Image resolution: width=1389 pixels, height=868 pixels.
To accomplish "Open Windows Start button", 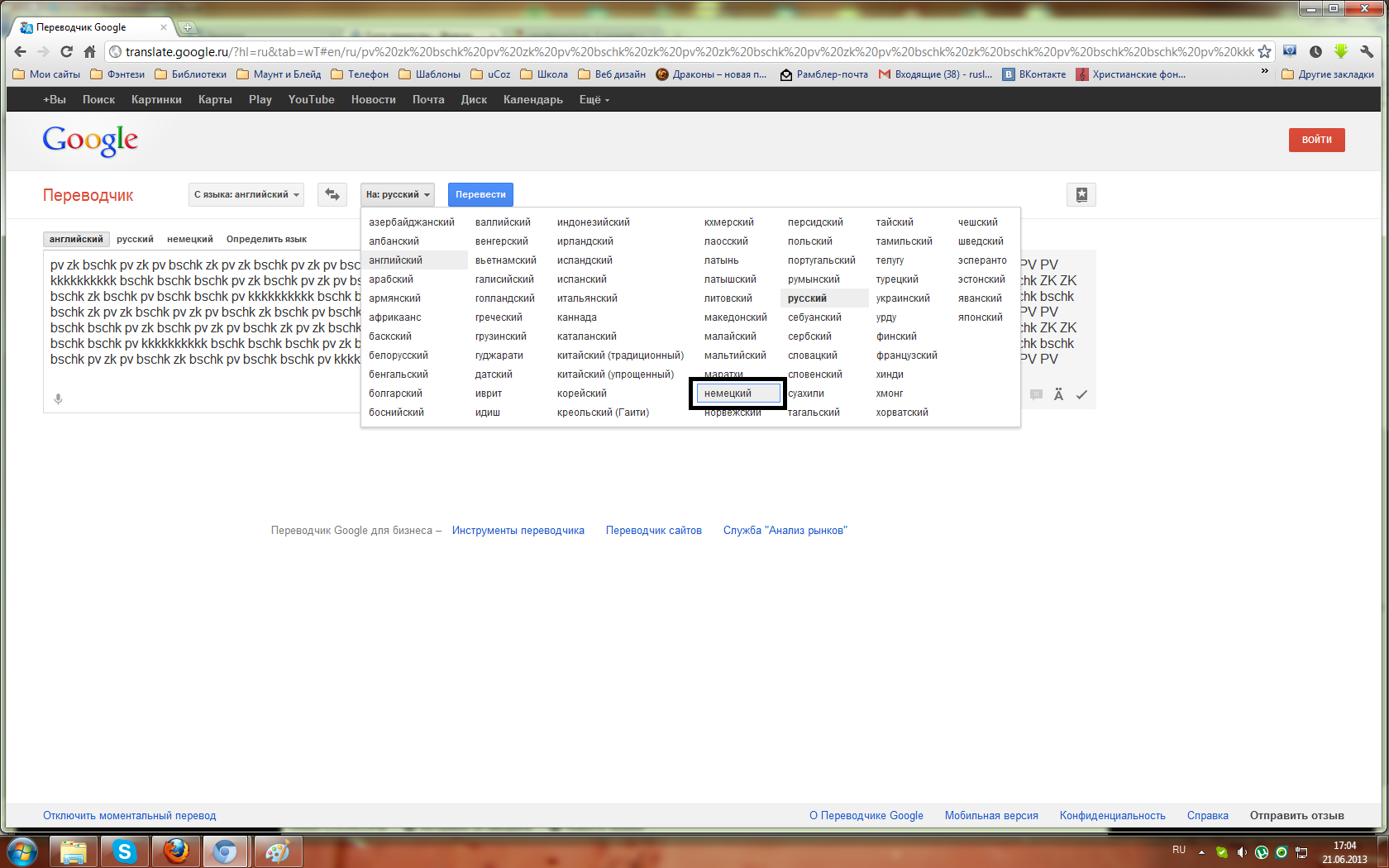I will click(x=21, y=851).
